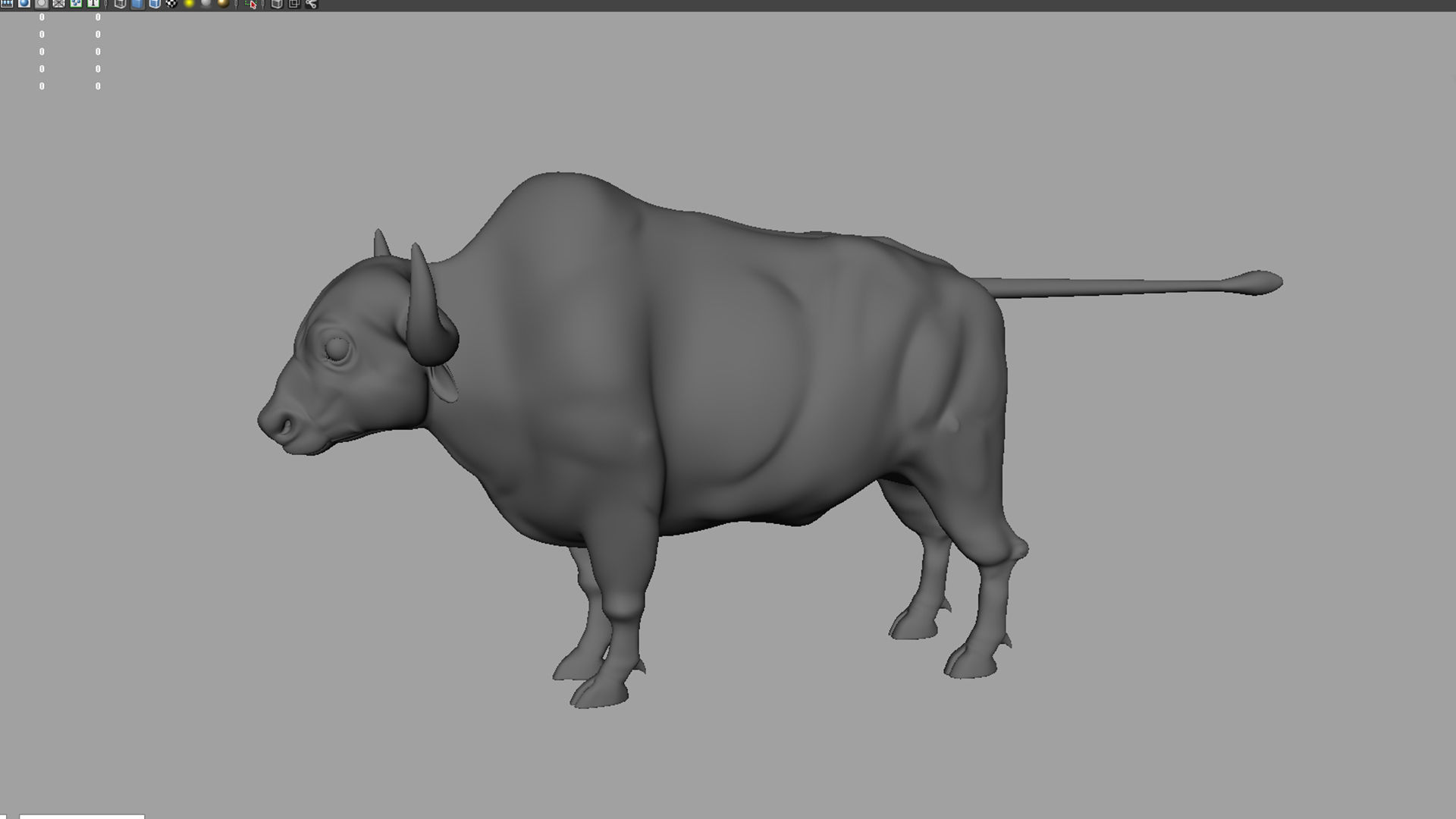Select Smooth Shade All solid blue cube
The width and height of the screenshot is (1456, 819).
137,3
